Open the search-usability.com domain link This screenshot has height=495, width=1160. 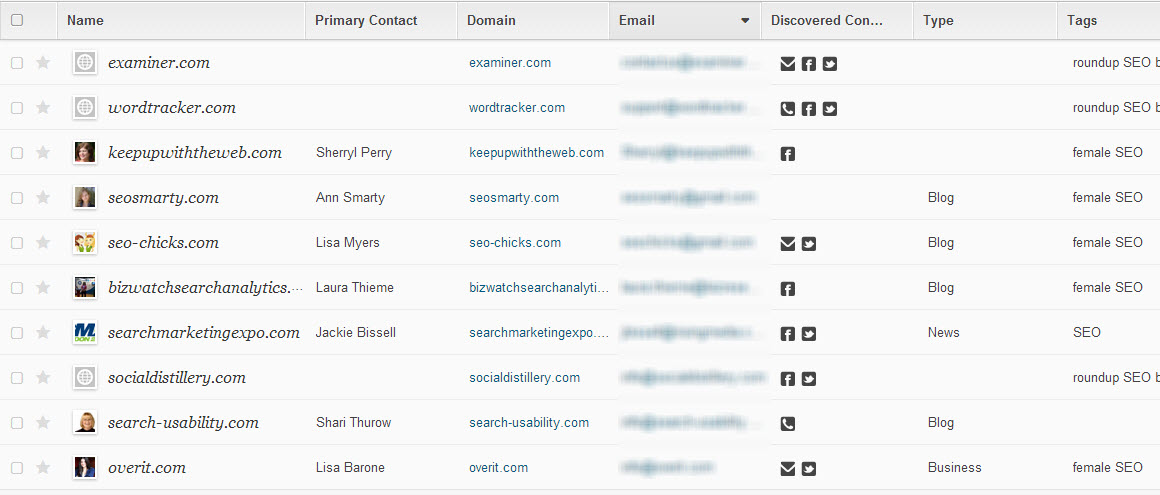click(x=529, y=422)
